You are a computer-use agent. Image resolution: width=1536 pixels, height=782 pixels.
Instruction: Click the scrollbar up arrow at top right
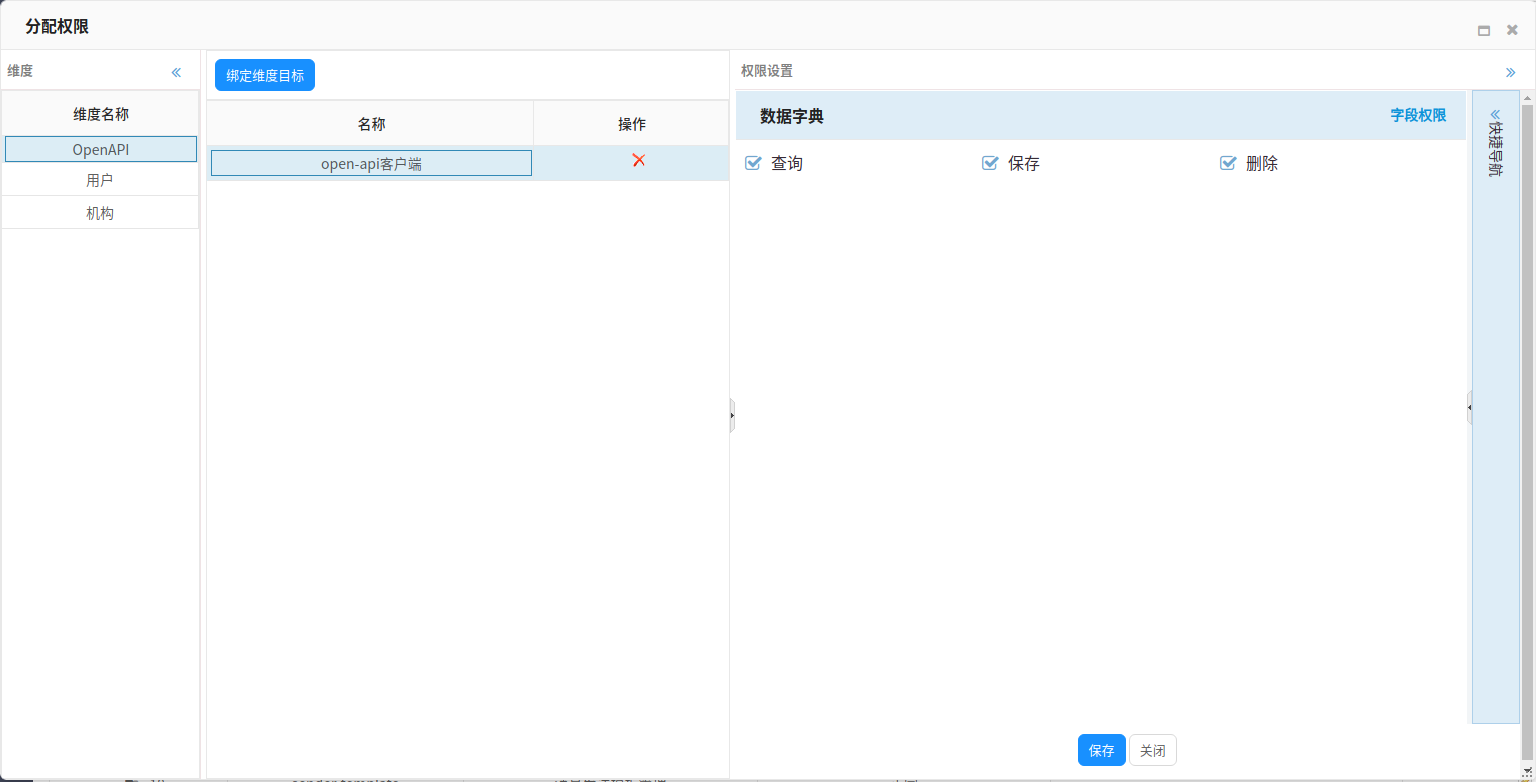[x=1527, y=96]
